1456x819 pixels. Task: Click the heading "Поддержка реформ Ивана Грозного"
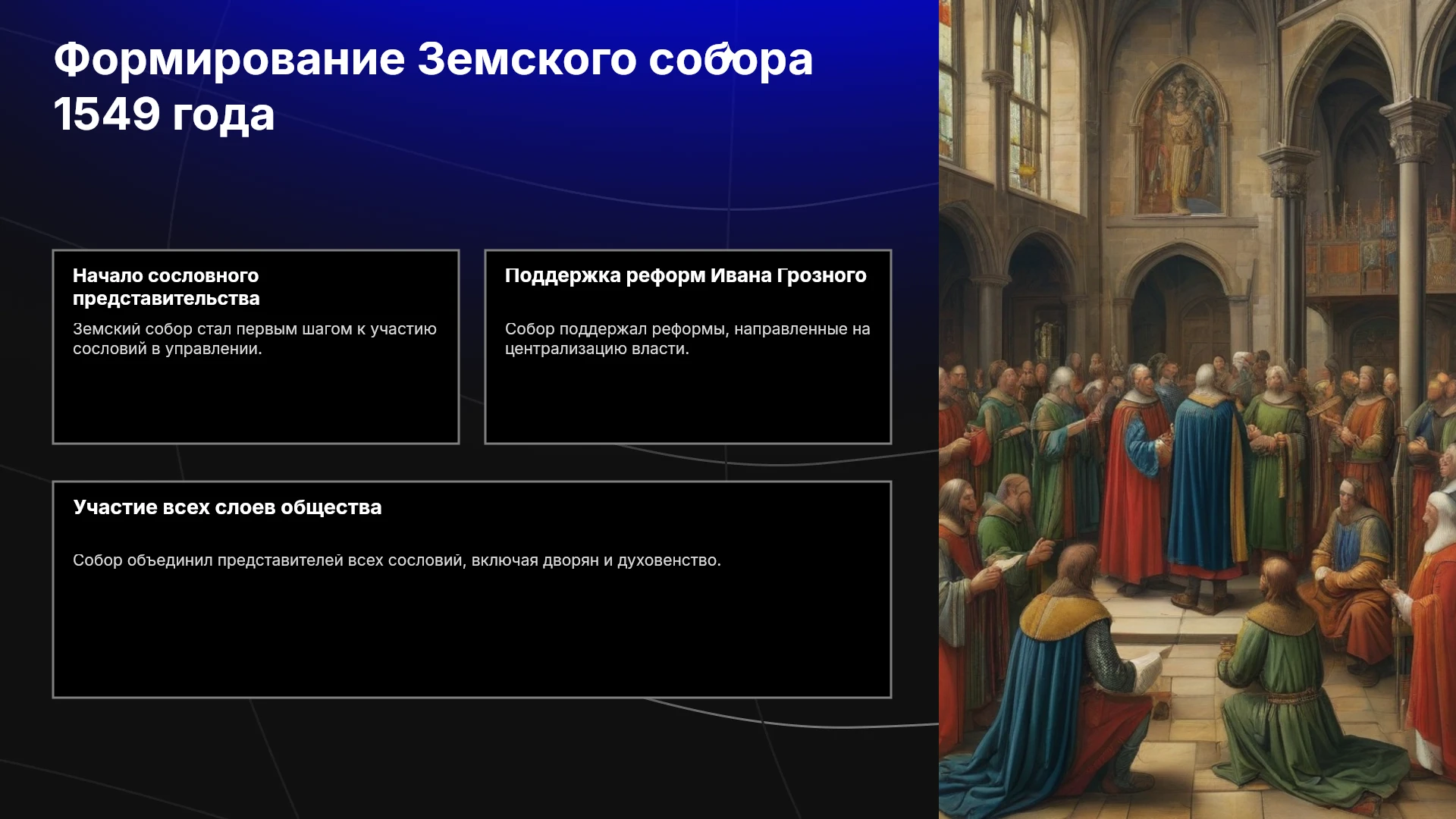click(x=686, y=275)
